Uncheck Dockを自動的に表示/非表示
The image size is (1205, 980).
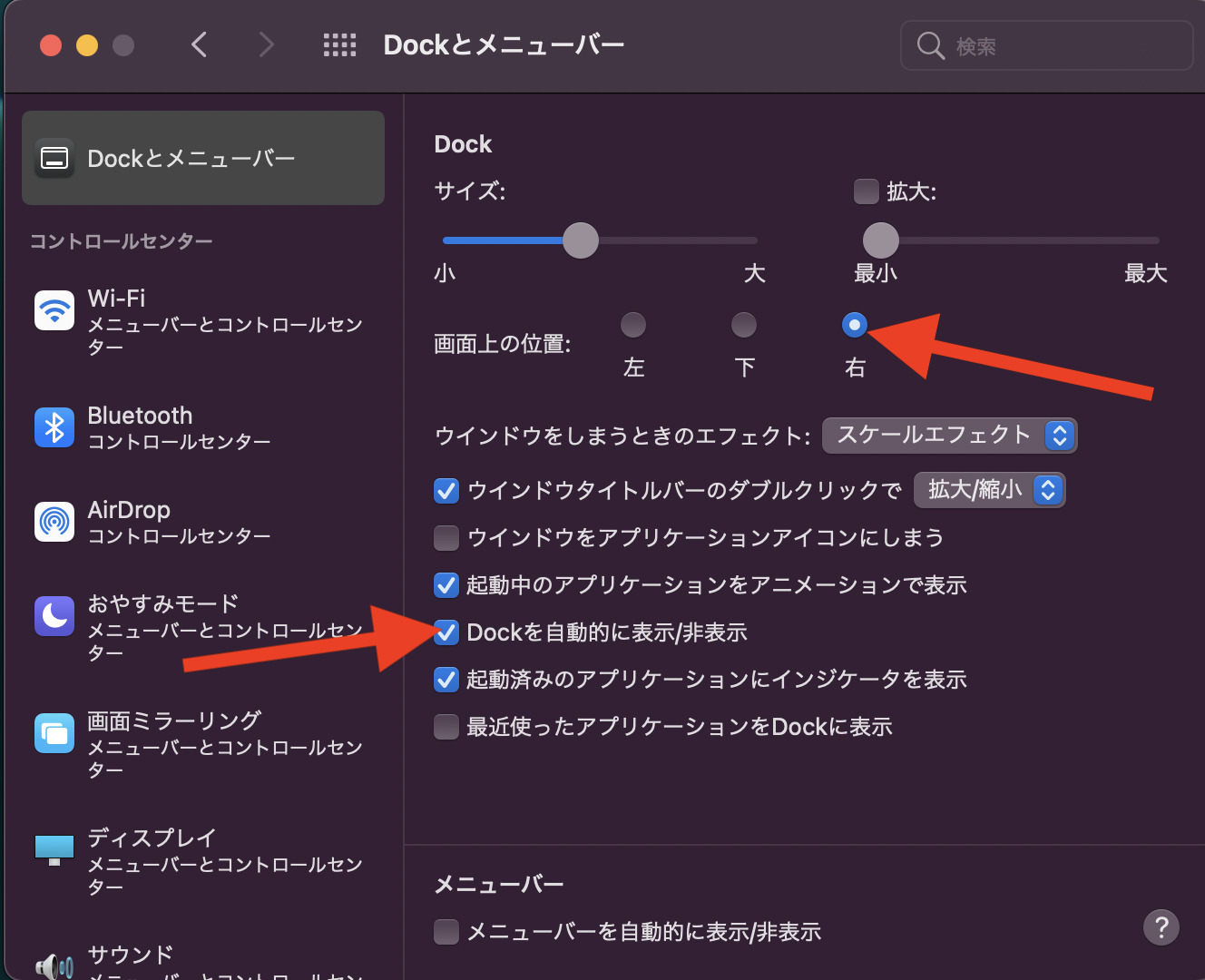(446, 632)
